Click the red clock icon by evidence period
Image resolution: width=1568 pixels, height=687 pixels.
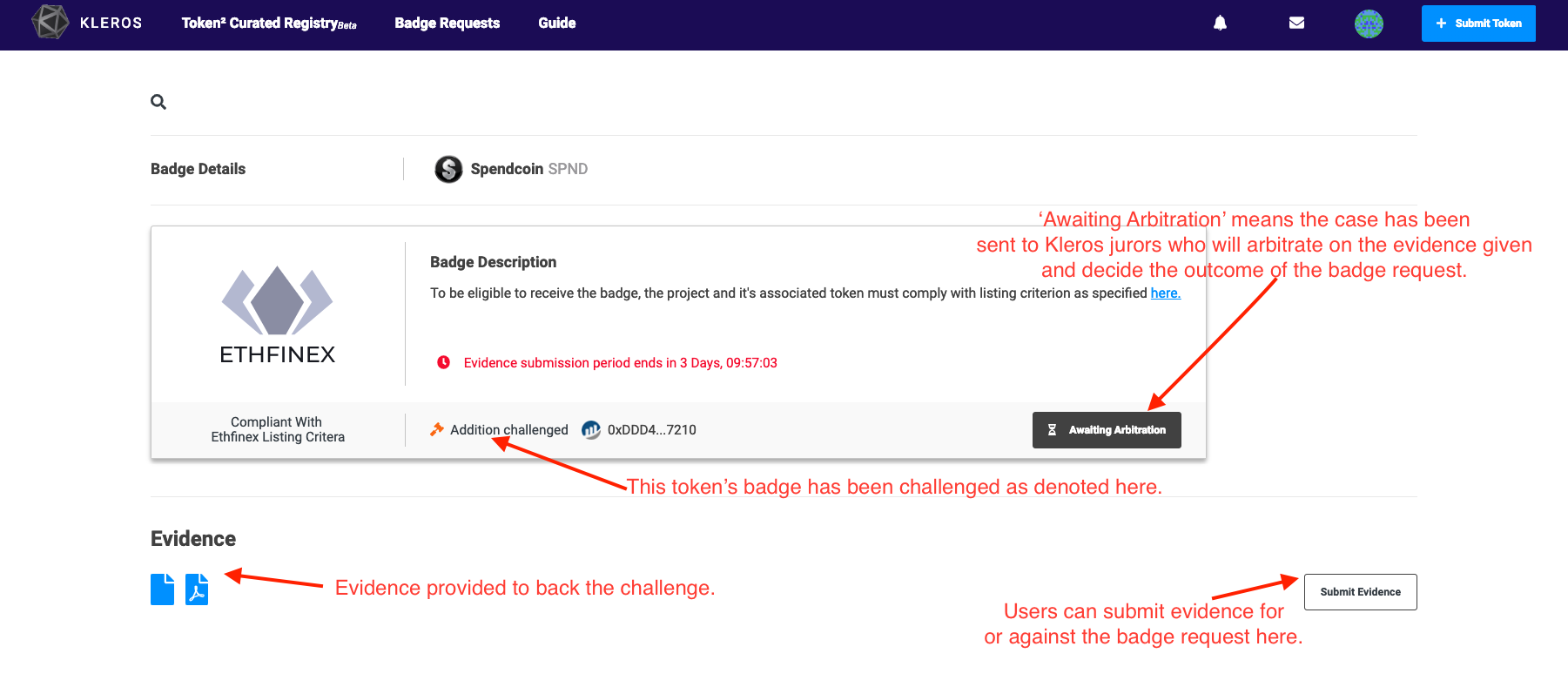click(x=444, y=362)
